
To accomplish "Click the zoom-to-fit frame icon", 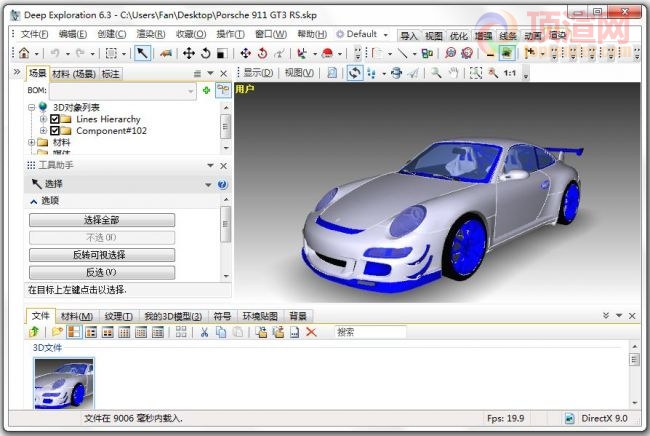I will tap(475, 73).
